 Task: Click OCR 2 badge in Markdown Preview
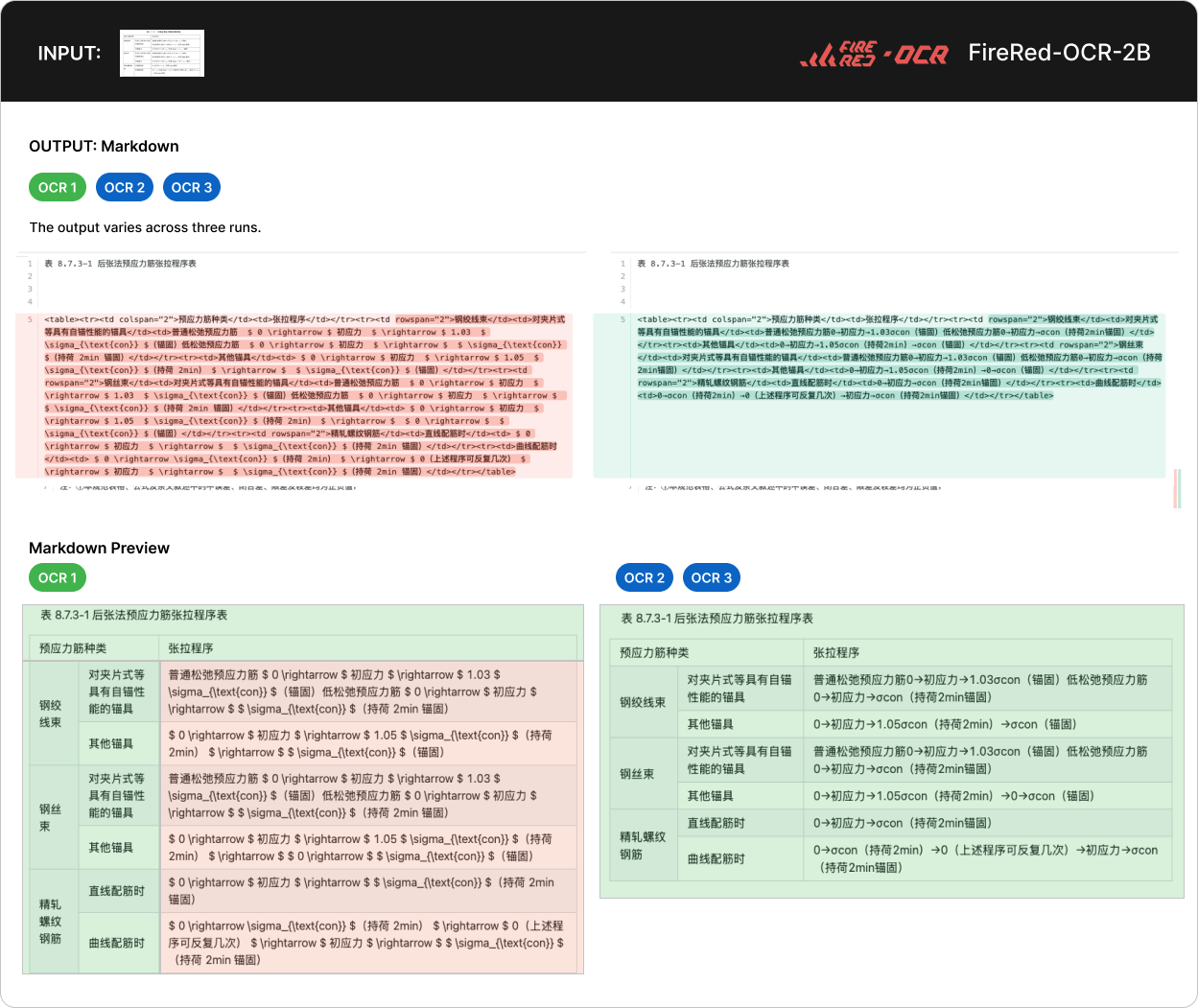pos(645,577)
